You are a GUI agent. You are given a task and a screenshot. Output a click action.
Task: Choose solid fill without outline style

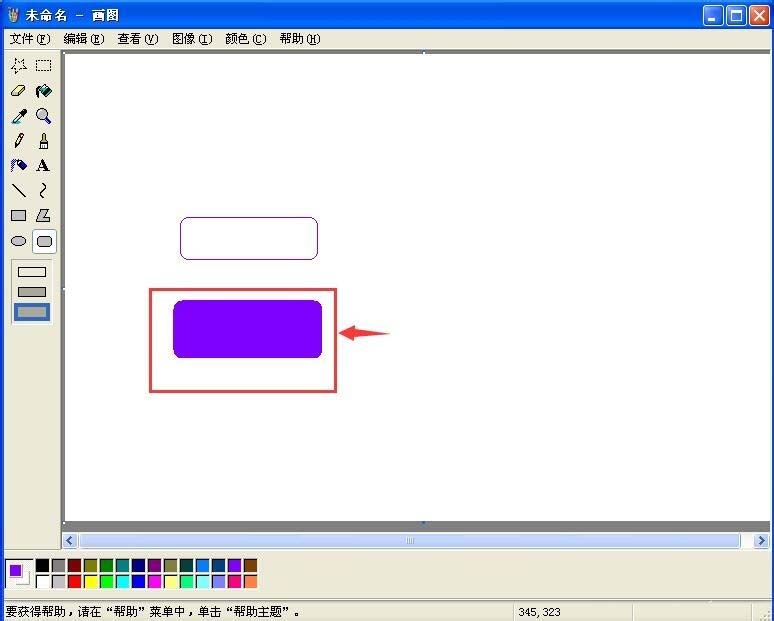coord(32,312)
